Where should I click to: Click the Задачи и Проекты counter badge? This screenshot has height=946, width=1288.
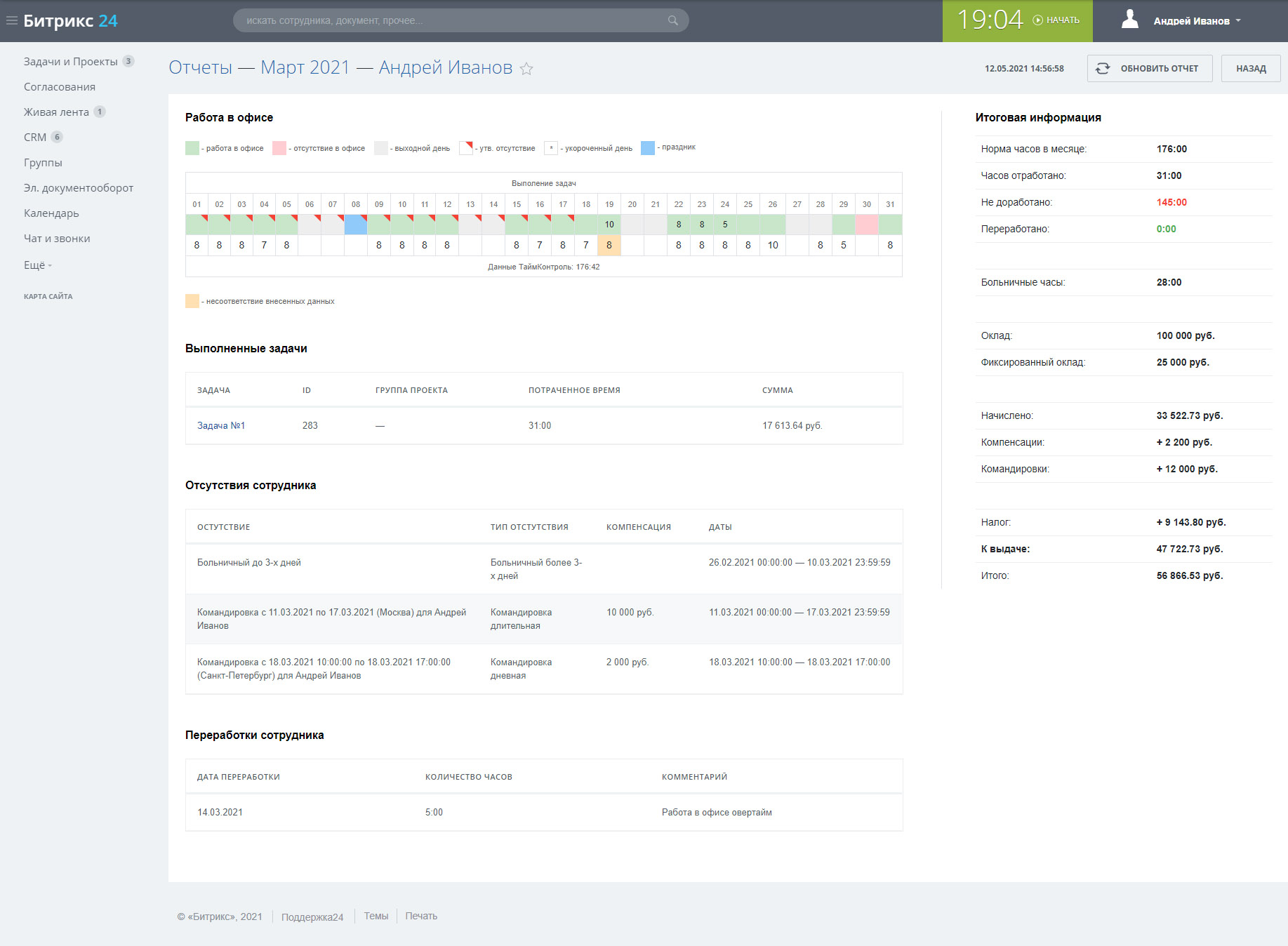click(x=128, y=61)
